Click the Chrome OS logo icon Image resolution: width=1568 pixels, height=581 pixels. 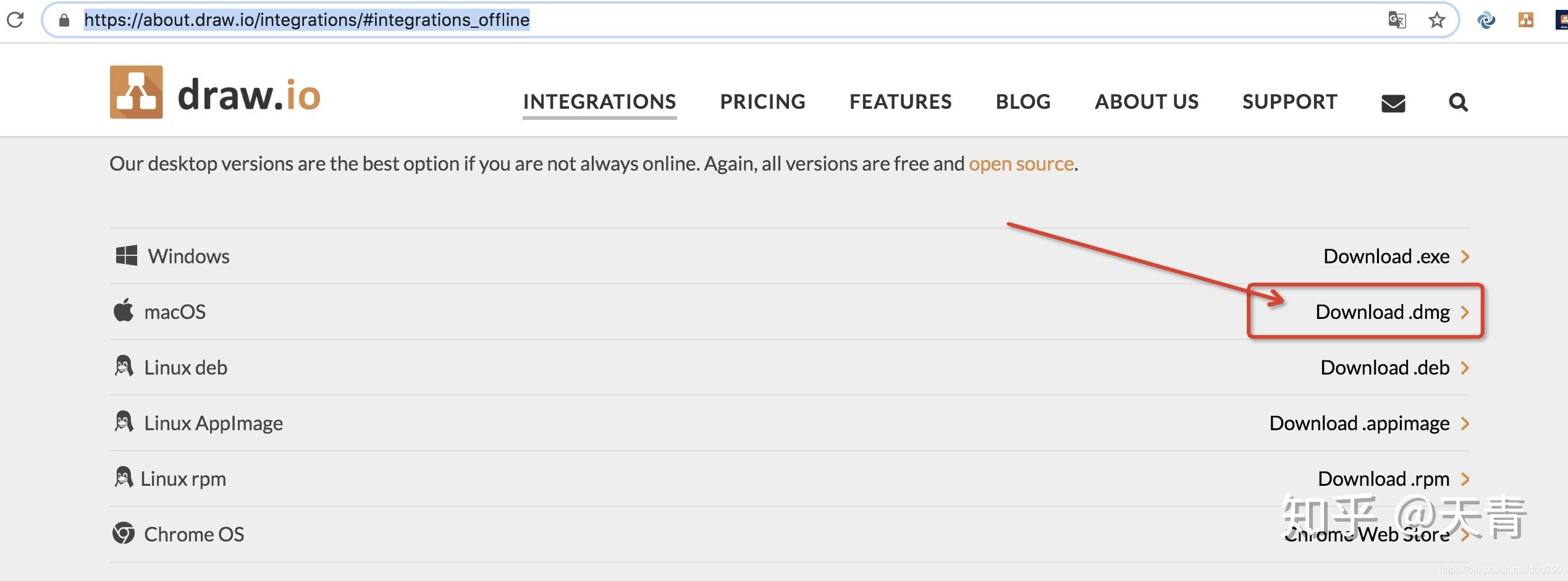(124, 533)
